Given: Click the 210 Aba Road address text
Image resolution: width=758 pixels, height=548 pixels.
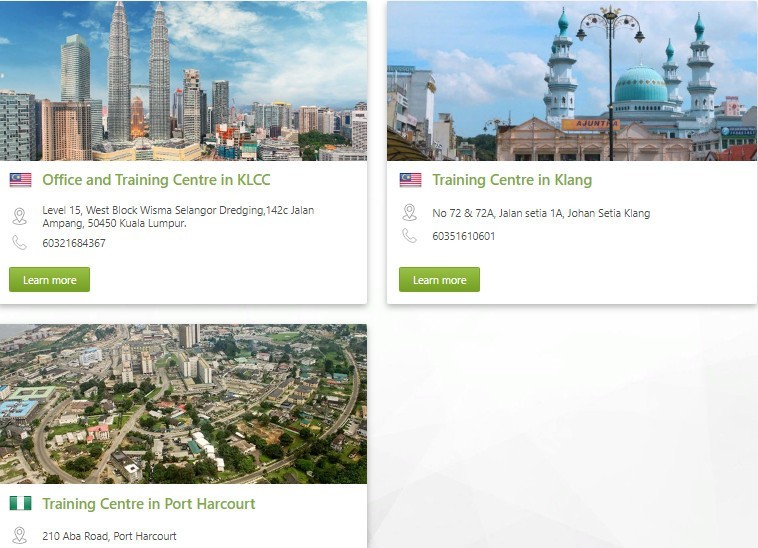Looking at the screenshot, I should click(109, 536).
